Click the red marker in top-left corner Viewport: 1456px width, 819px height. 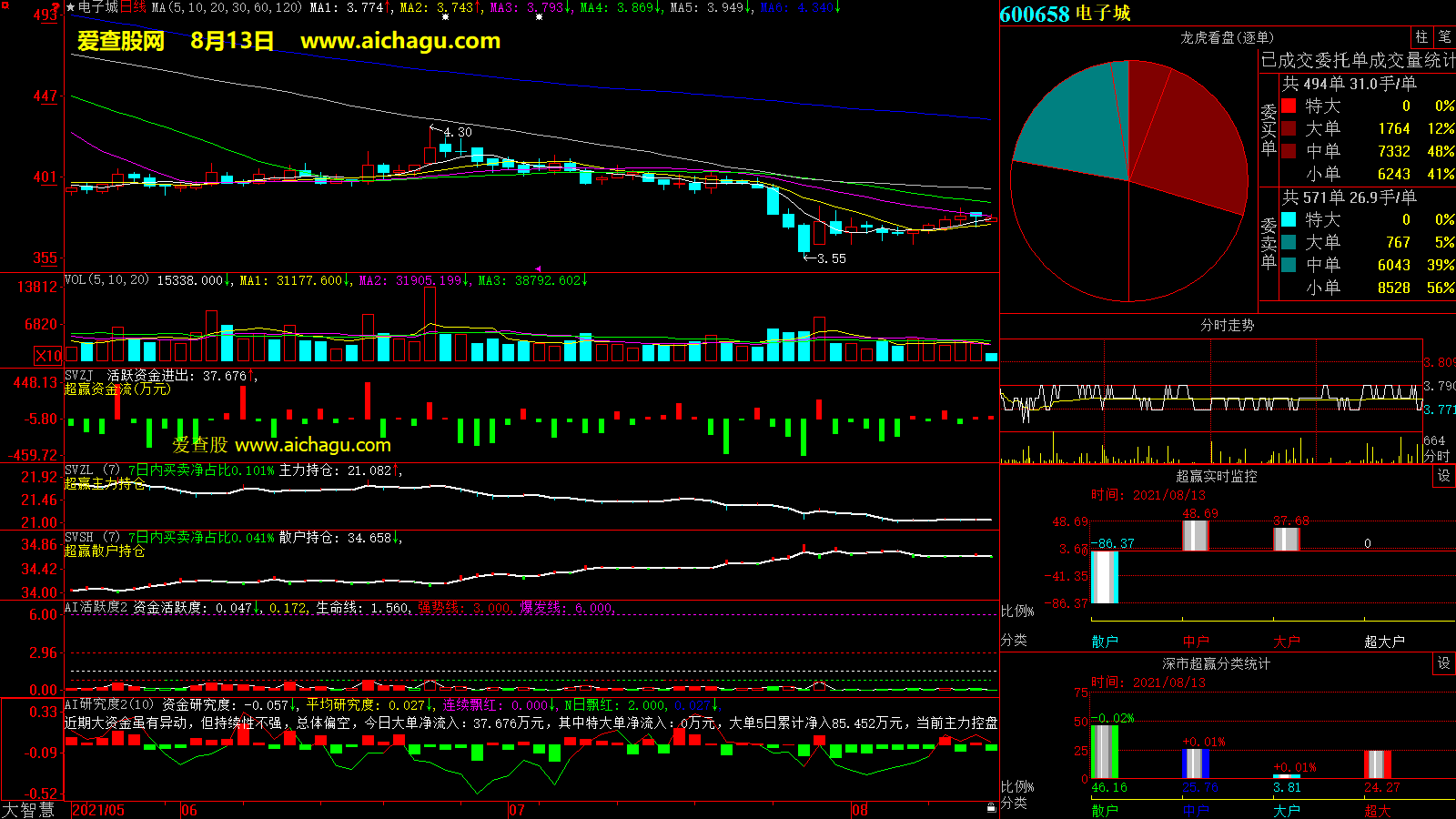(56, 8)
